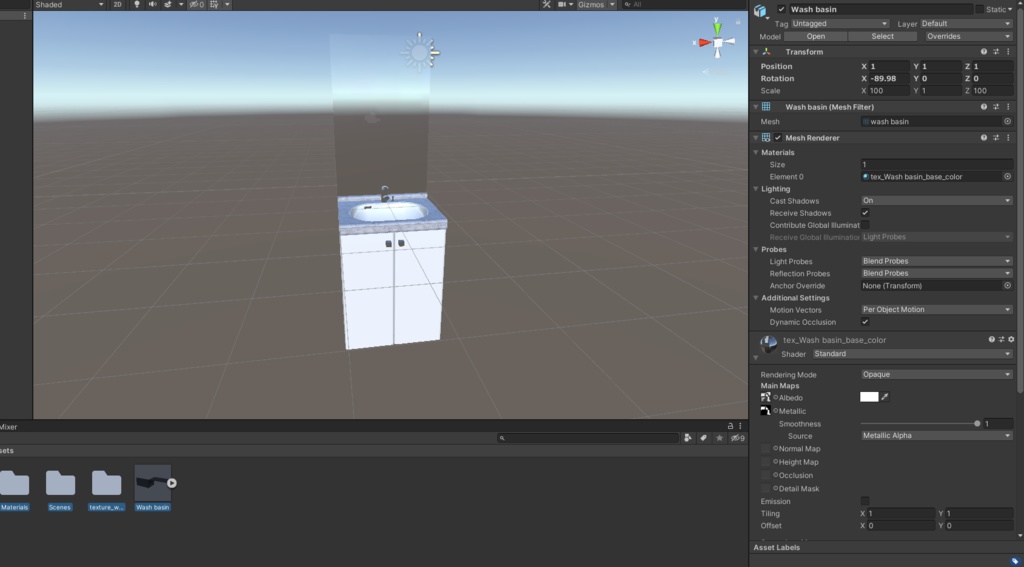Click search by label icon in Project

click(x=703, y=438)
